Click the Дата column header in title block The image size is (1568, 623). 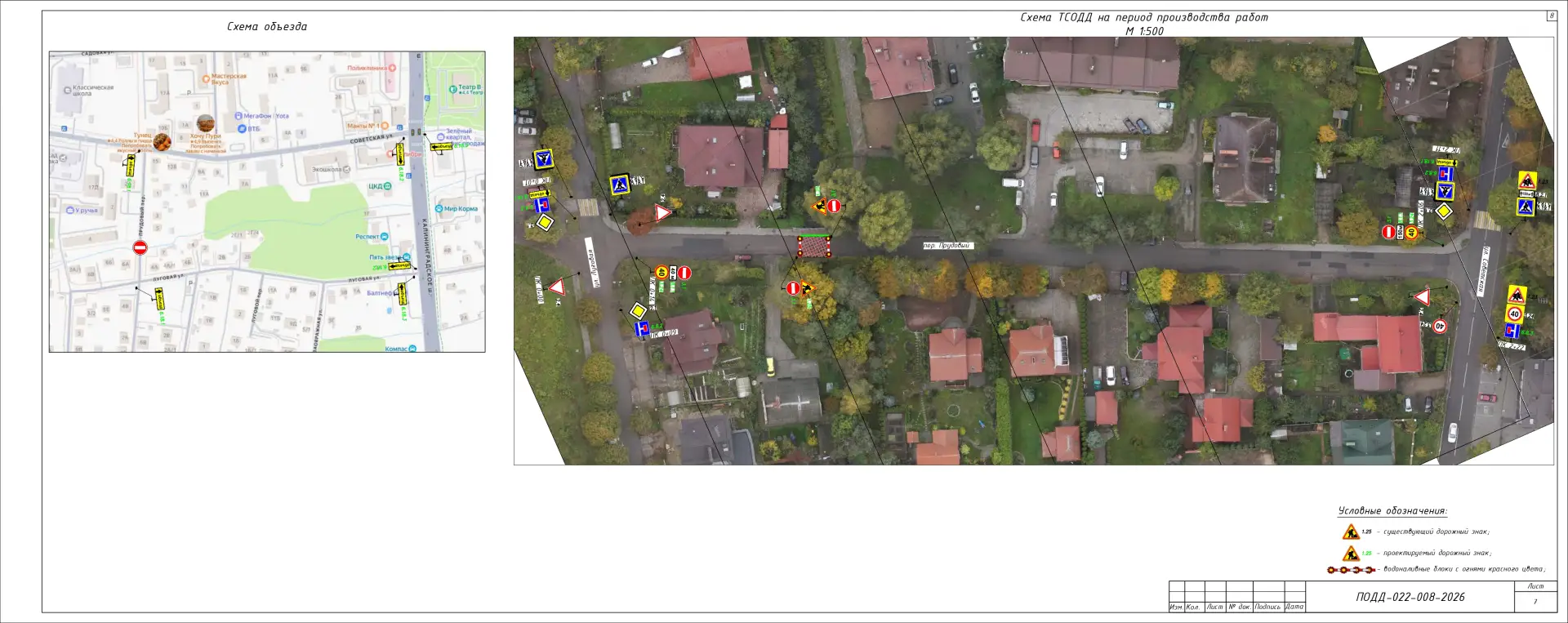[x=1294, y=607]
